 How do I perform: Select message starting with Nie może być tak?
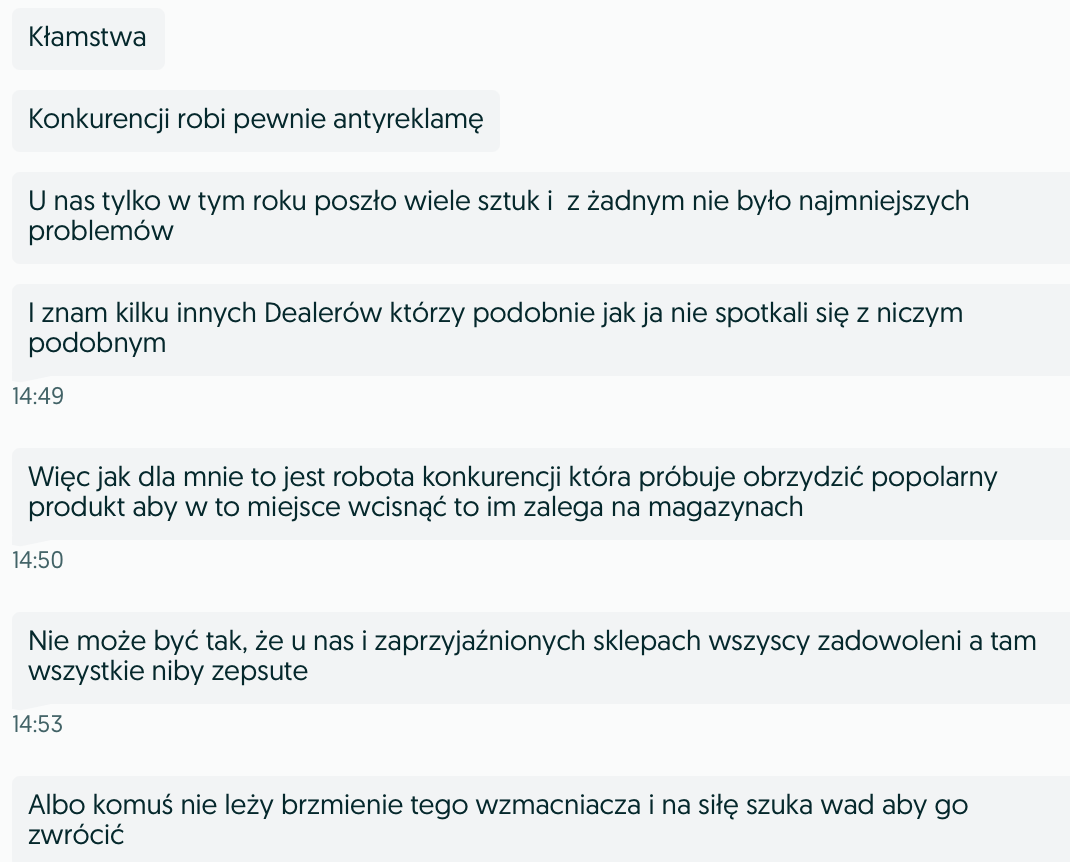541,657
